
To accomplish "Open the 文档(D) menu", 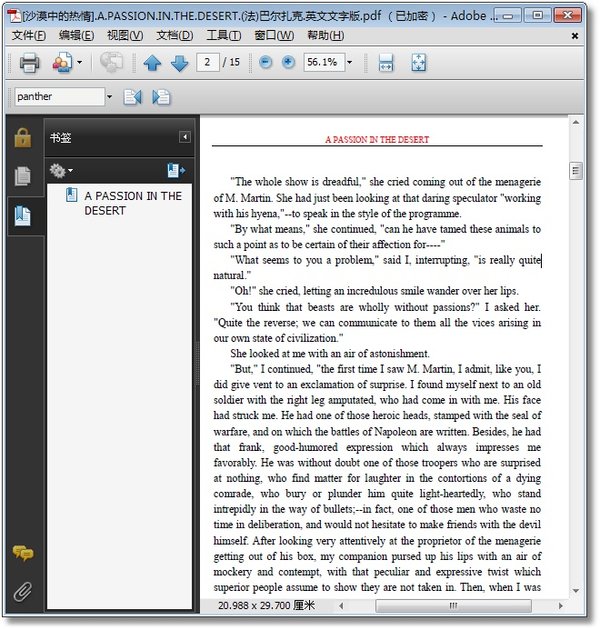I will click(175, 36).
